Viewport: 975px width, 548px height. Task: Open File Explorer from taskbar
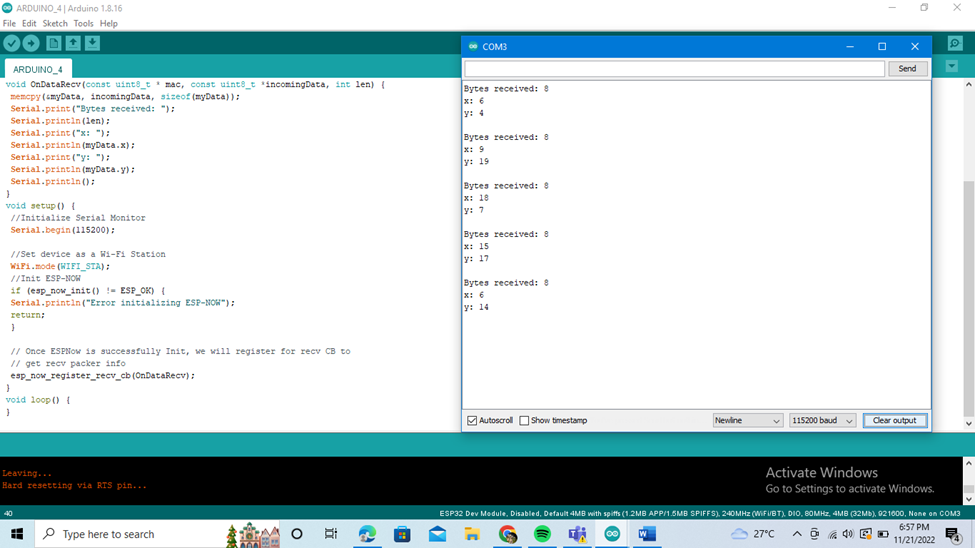(472, 534)
